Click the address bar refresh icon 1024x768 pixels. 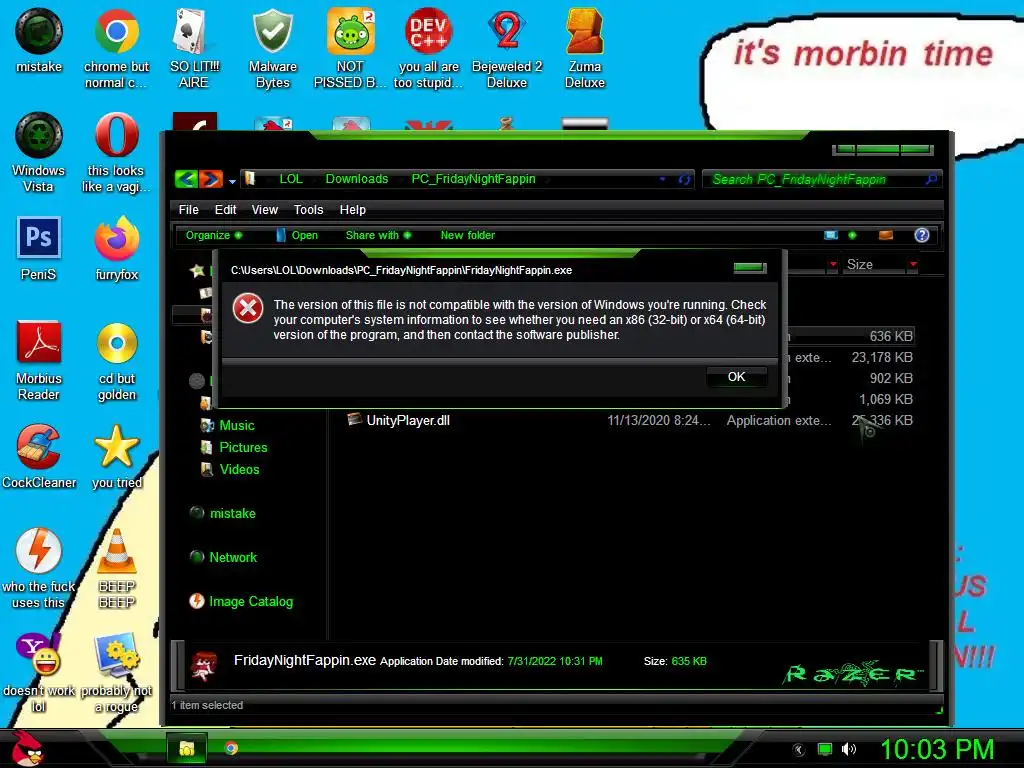coord(684,179)
